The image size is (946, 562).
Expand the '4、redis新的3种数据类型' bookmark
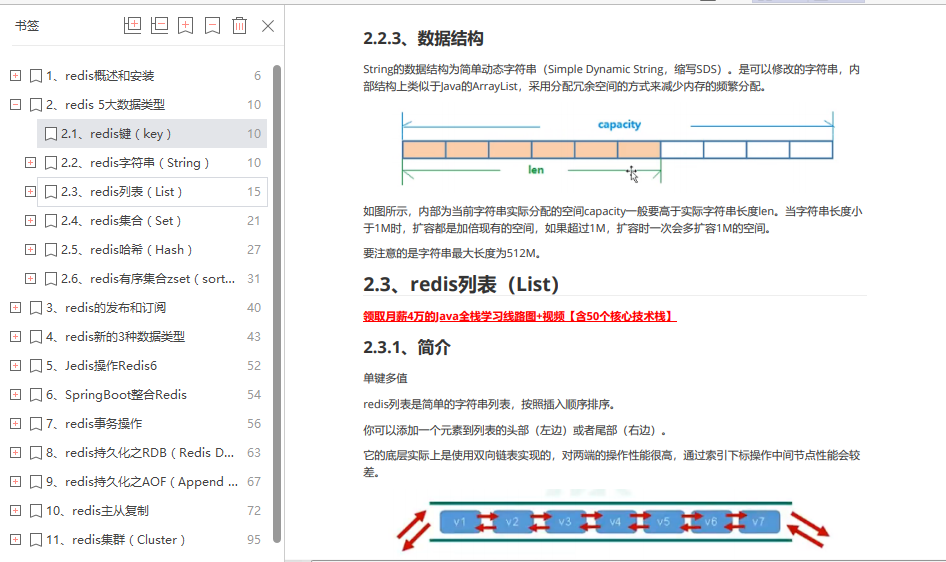(x=16, y=336)
